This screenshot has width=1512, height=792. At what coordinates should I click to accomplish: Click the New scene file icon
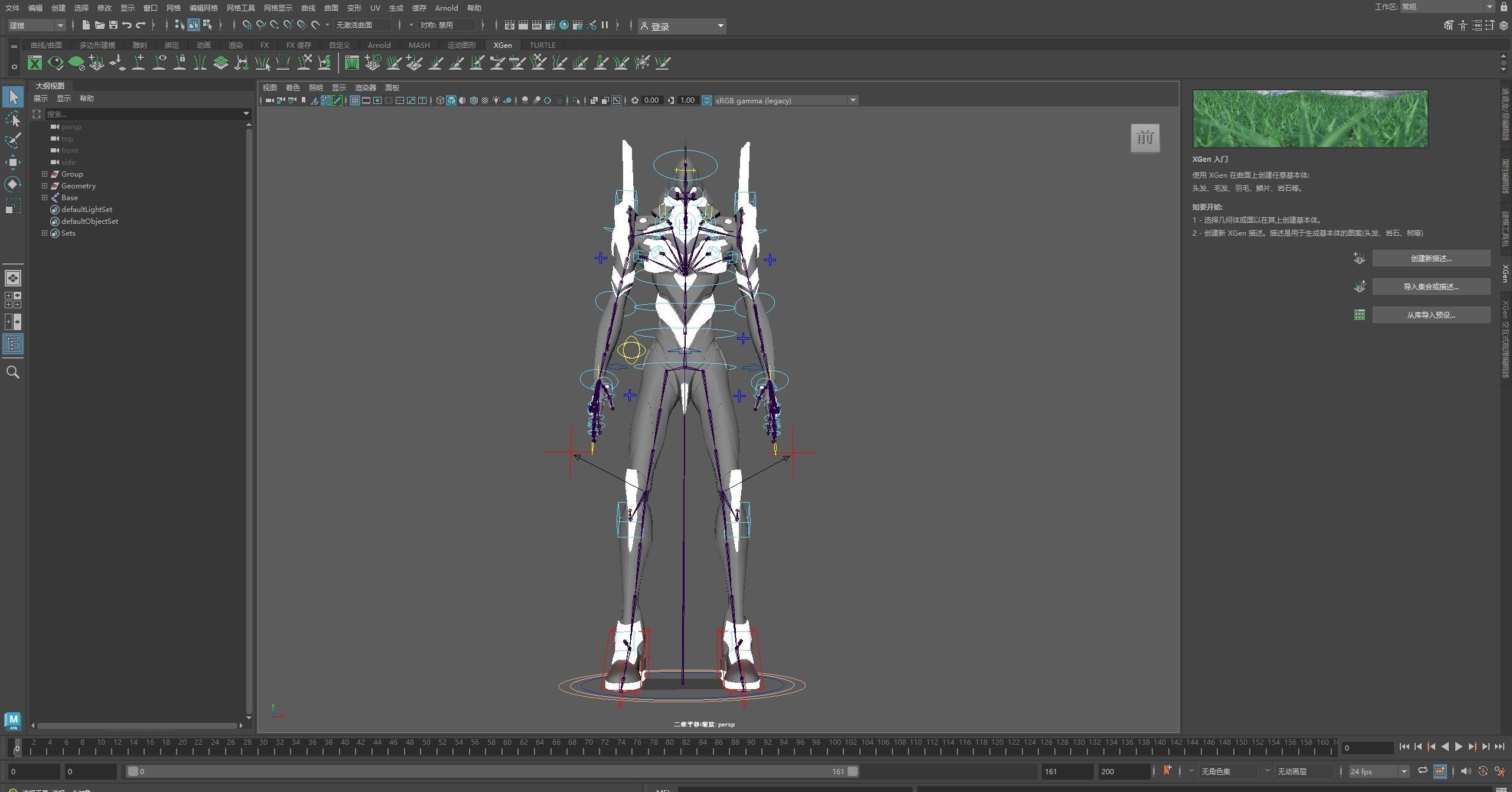[x=86, y=25]
